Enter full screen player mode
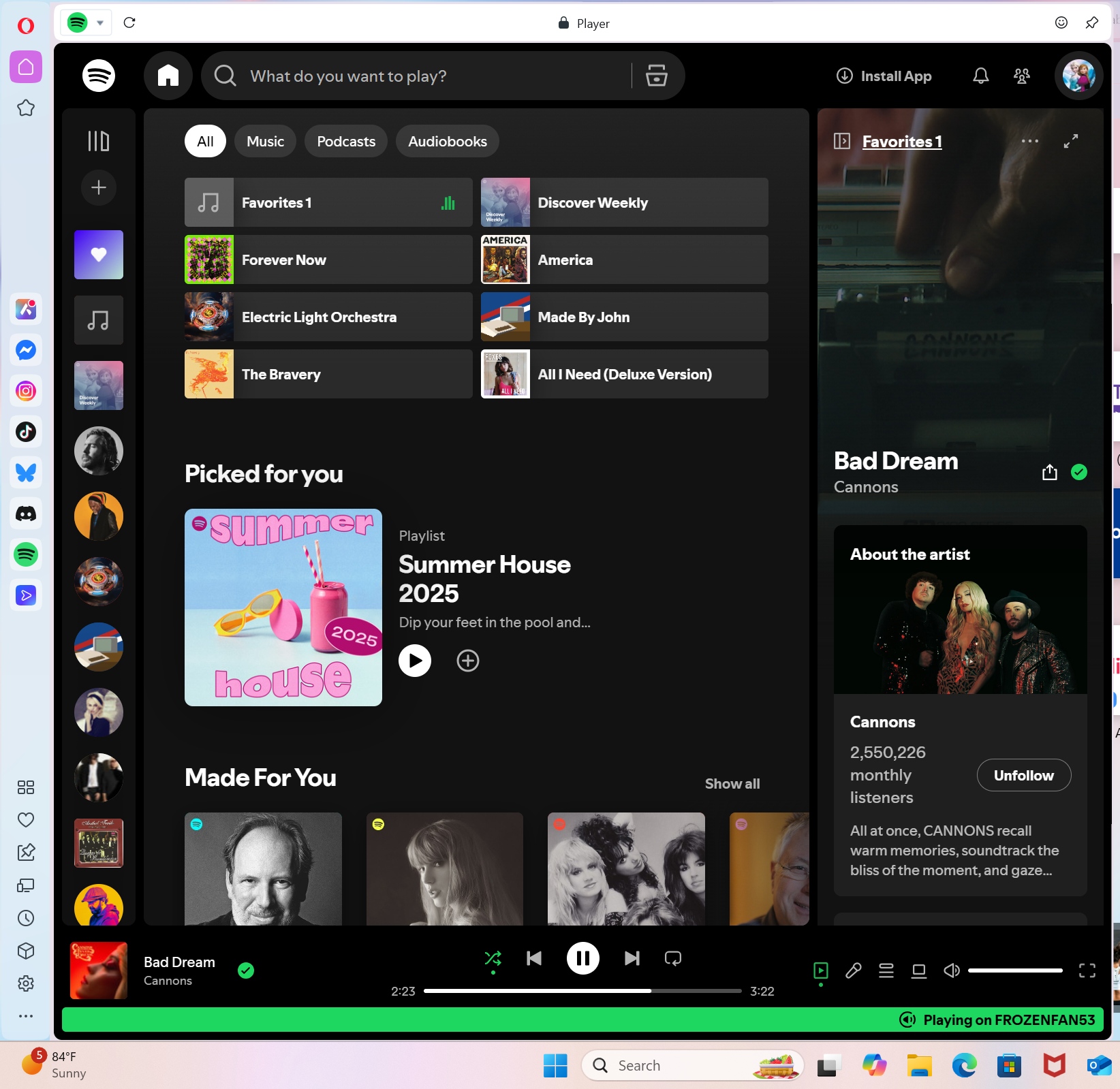The image size is (1120, 1089). click(x=1087, y=970)
